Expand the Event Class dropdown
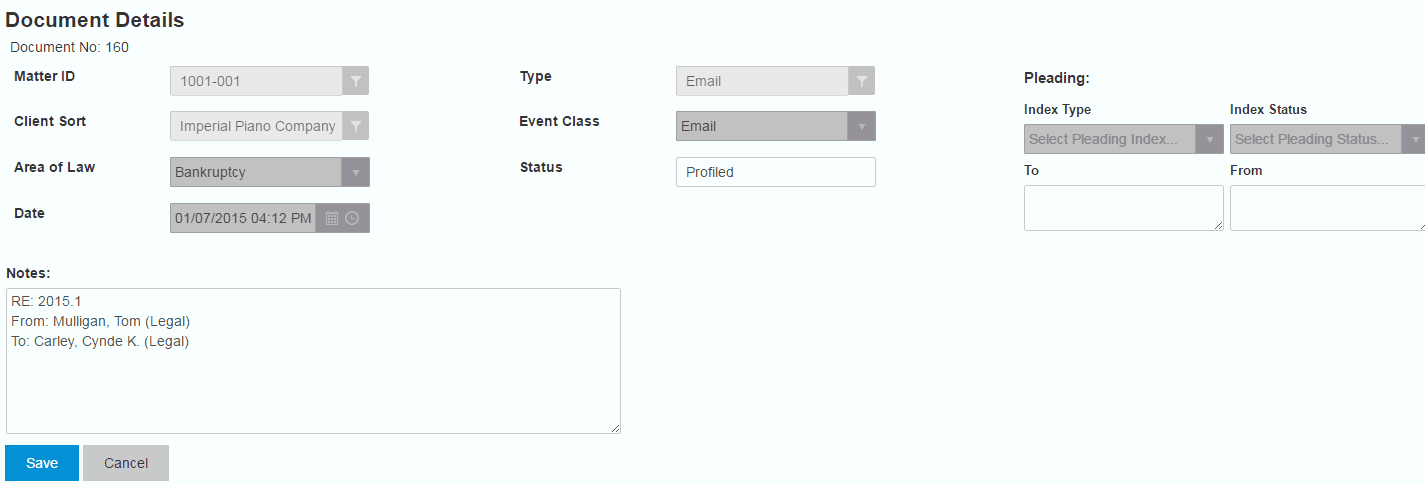 861,126
